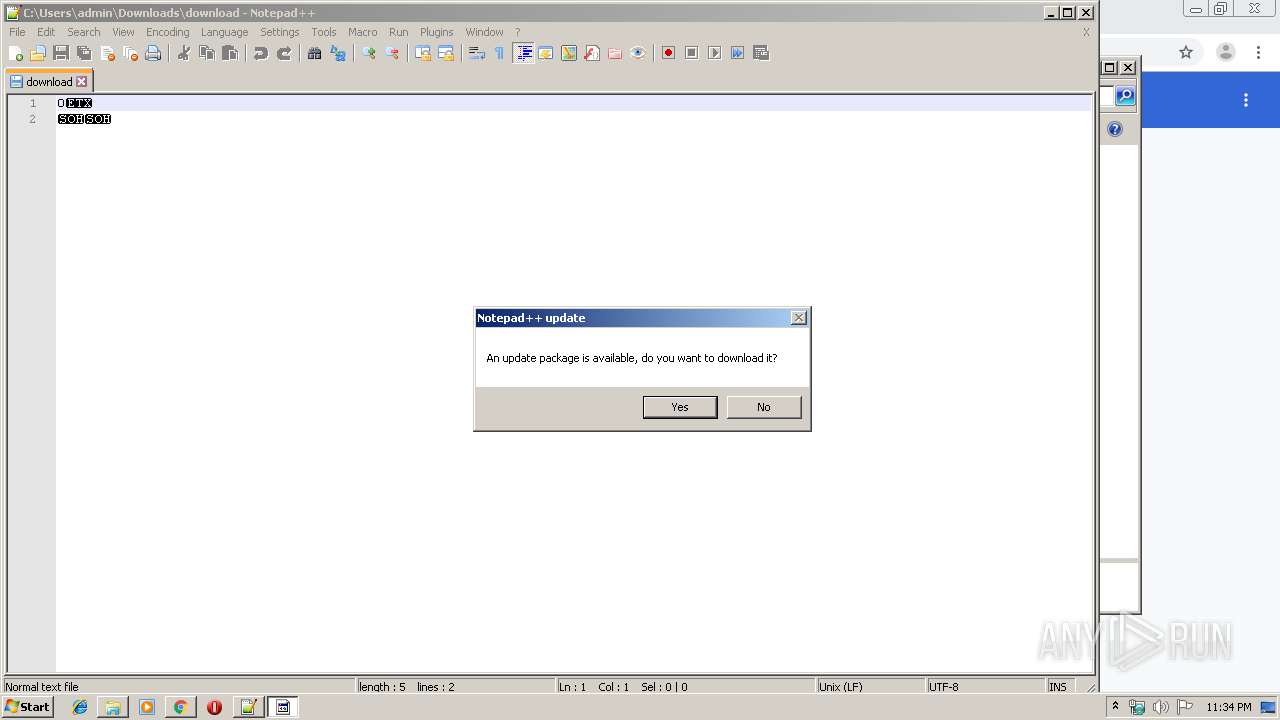Click the Close file toolbar icon
This screenshot has width=1280, height=720.
click(x=107, y=53)
